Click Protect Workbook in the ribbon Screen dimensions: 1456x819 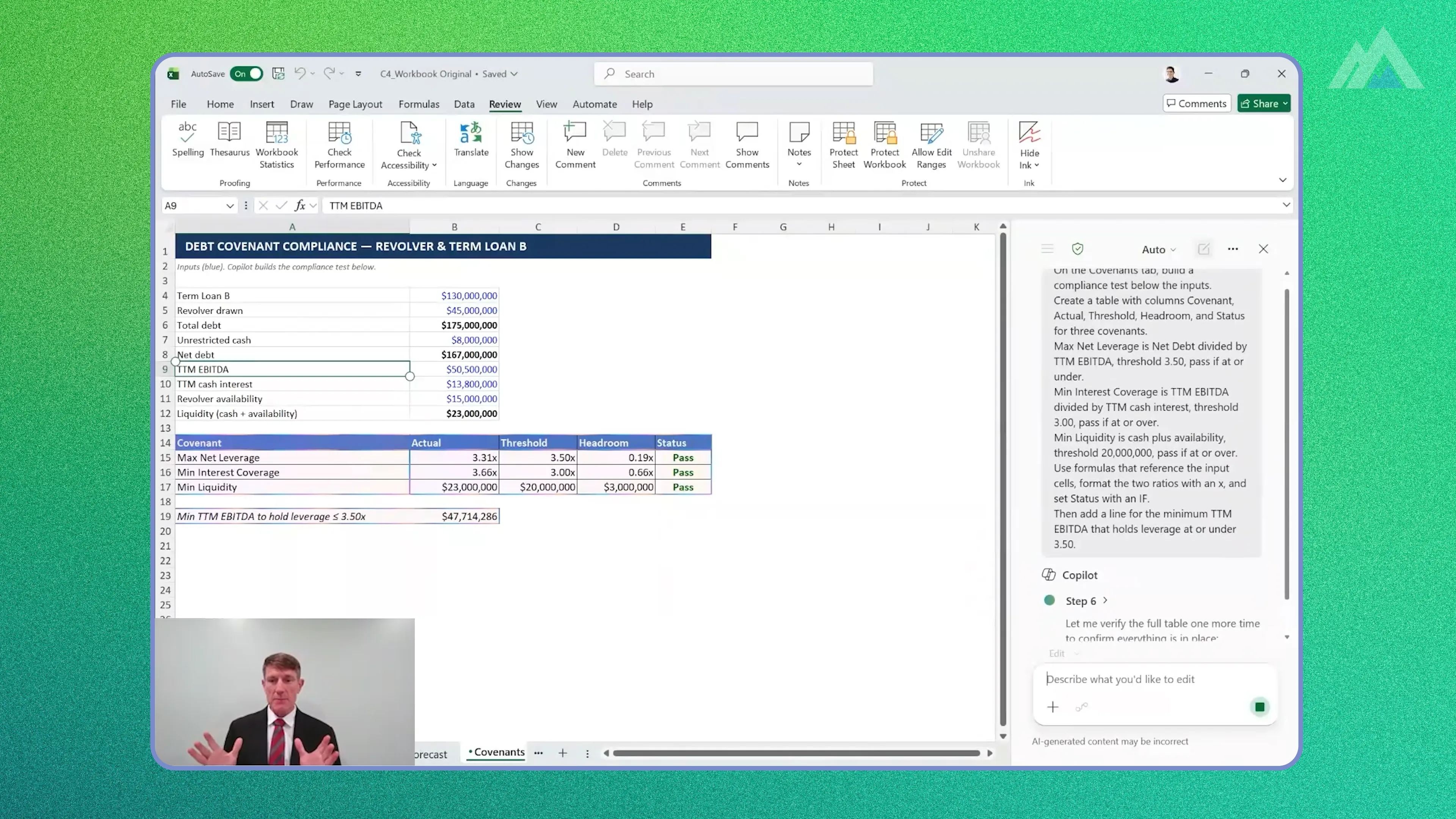pos(885,145)
